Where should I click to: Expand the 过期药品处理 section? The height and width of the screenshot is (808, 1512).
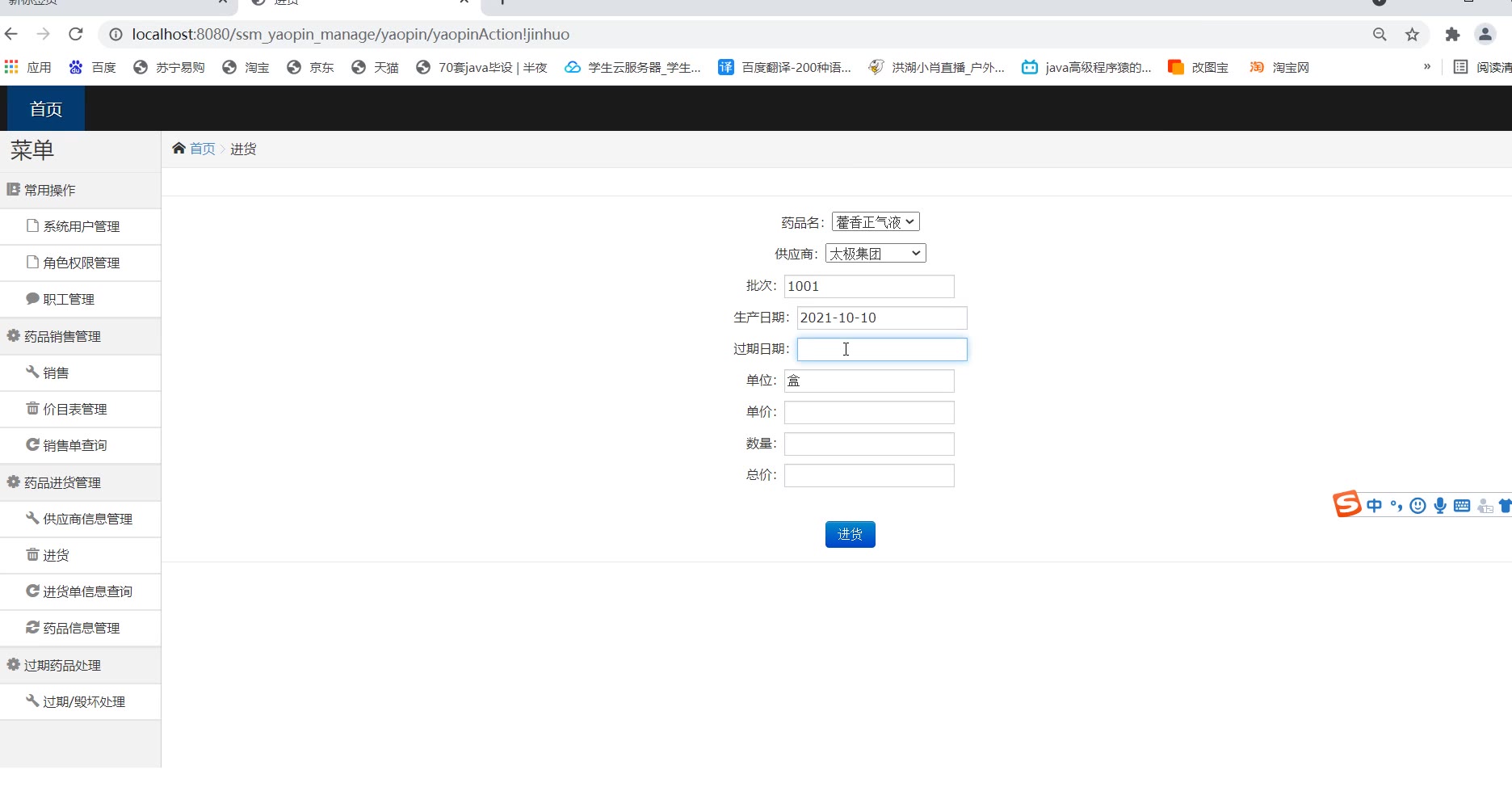click(x=80, y=665)
